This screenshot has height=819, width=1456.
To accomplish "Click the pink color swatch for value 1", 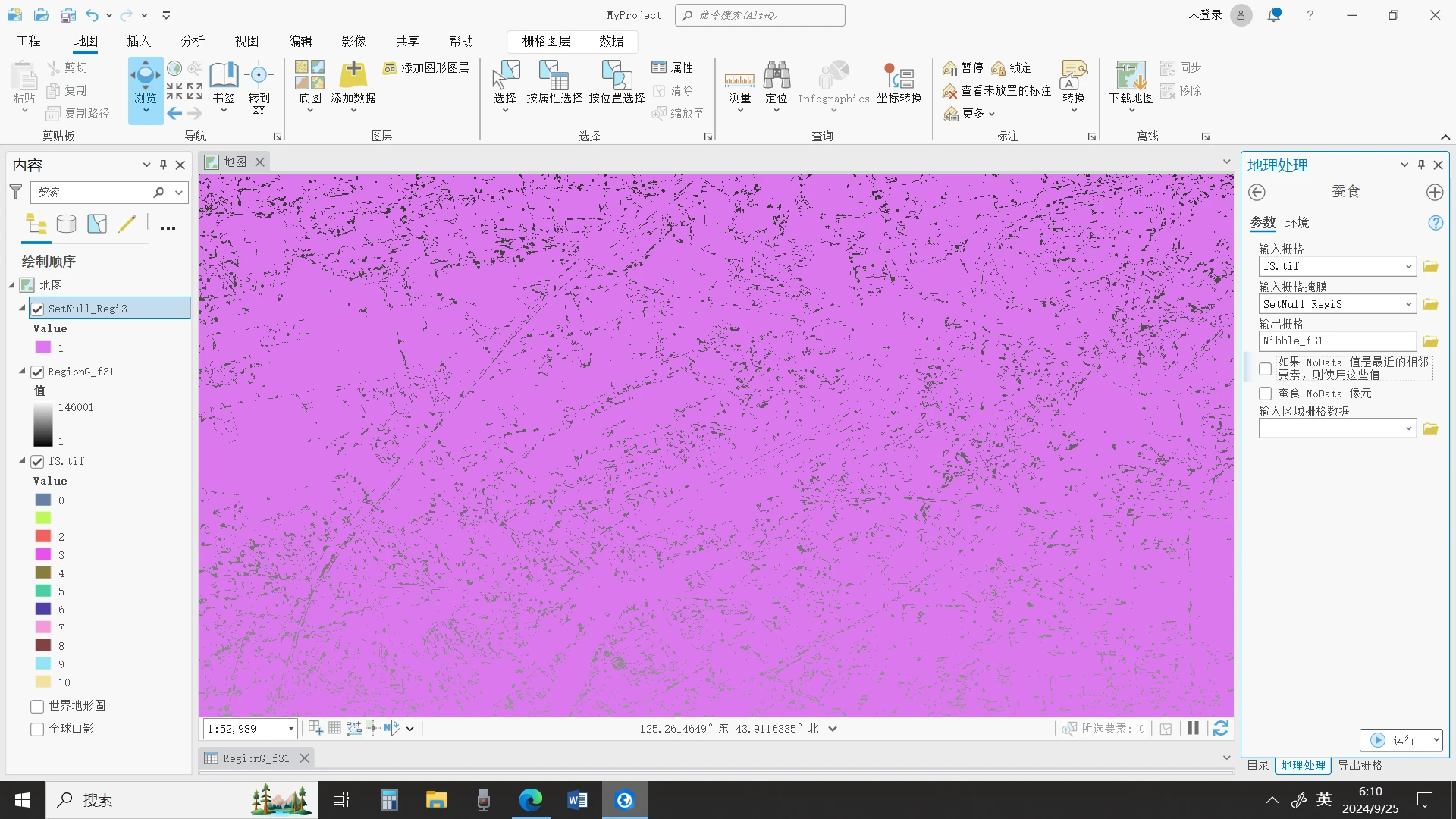I will coord(43,347).
